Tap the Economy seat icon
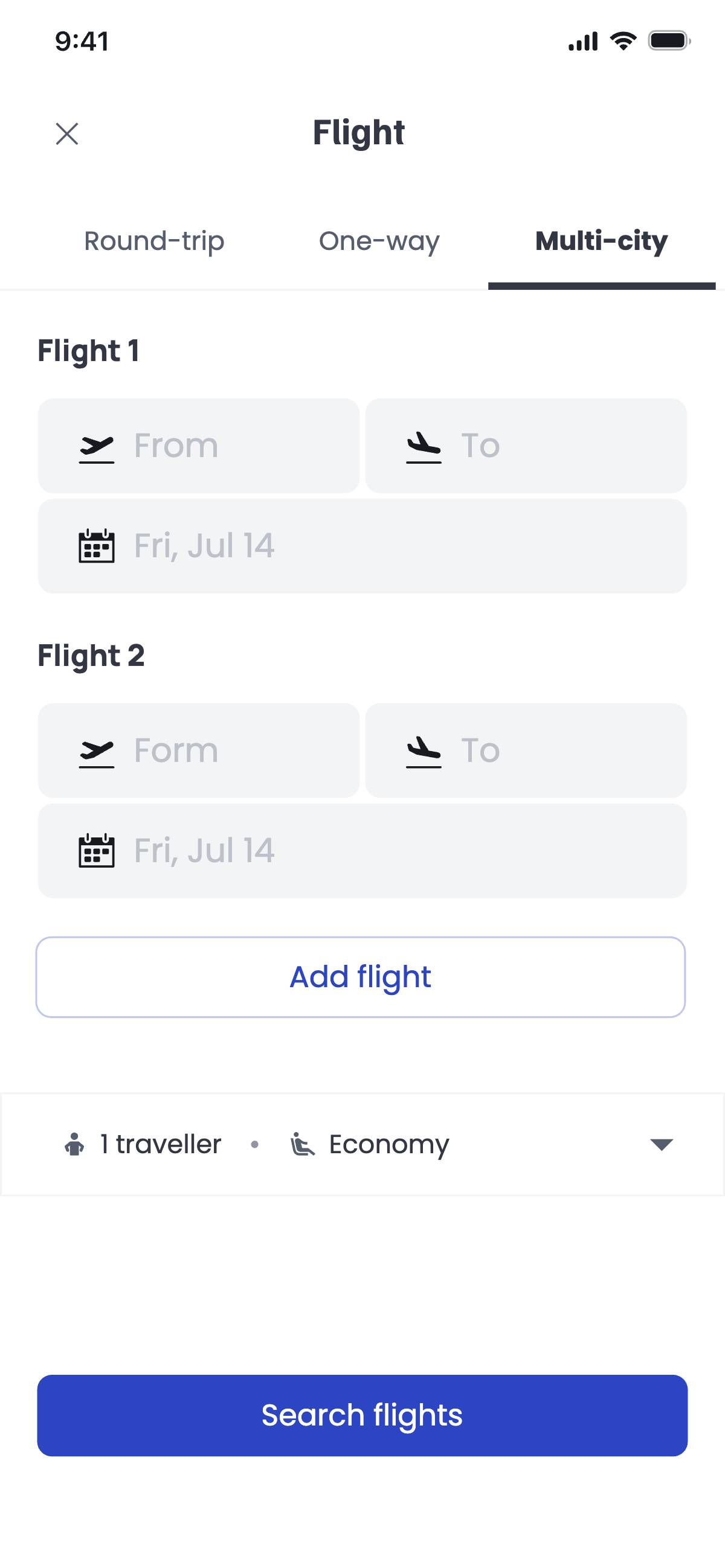 pyautogui.click(x=302, y=1144)
